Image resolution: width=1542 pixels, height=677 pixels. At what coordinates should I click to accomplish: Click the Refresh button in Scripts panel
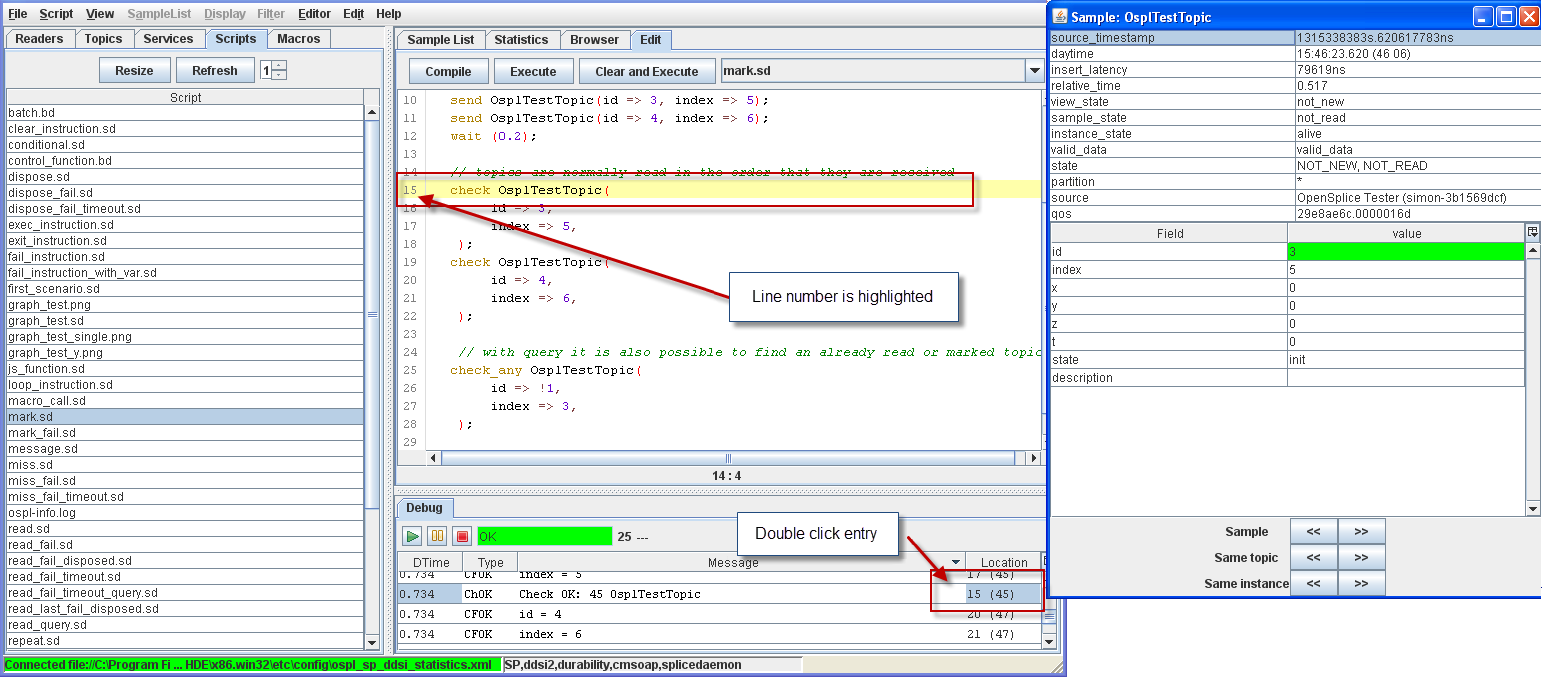click(215, 71)
